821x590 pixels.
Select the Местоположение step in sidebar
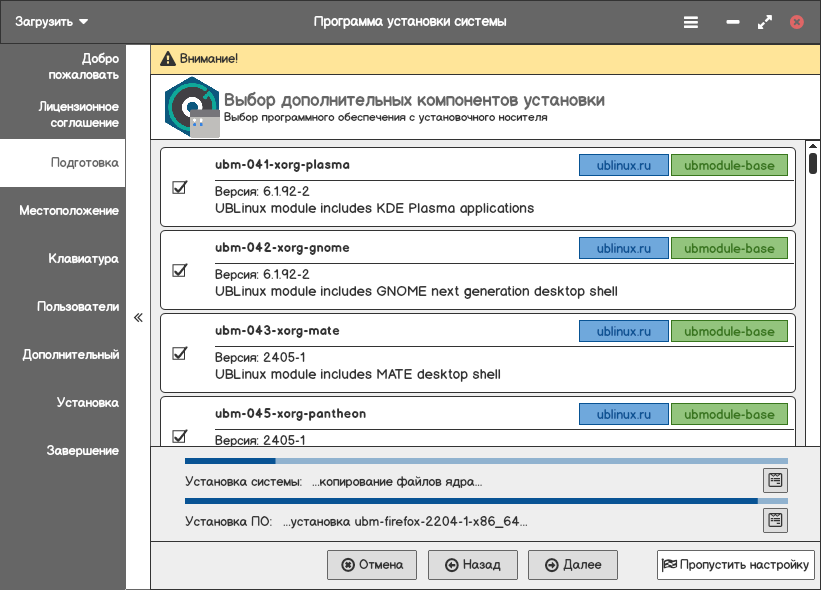[x=69, y=211]
